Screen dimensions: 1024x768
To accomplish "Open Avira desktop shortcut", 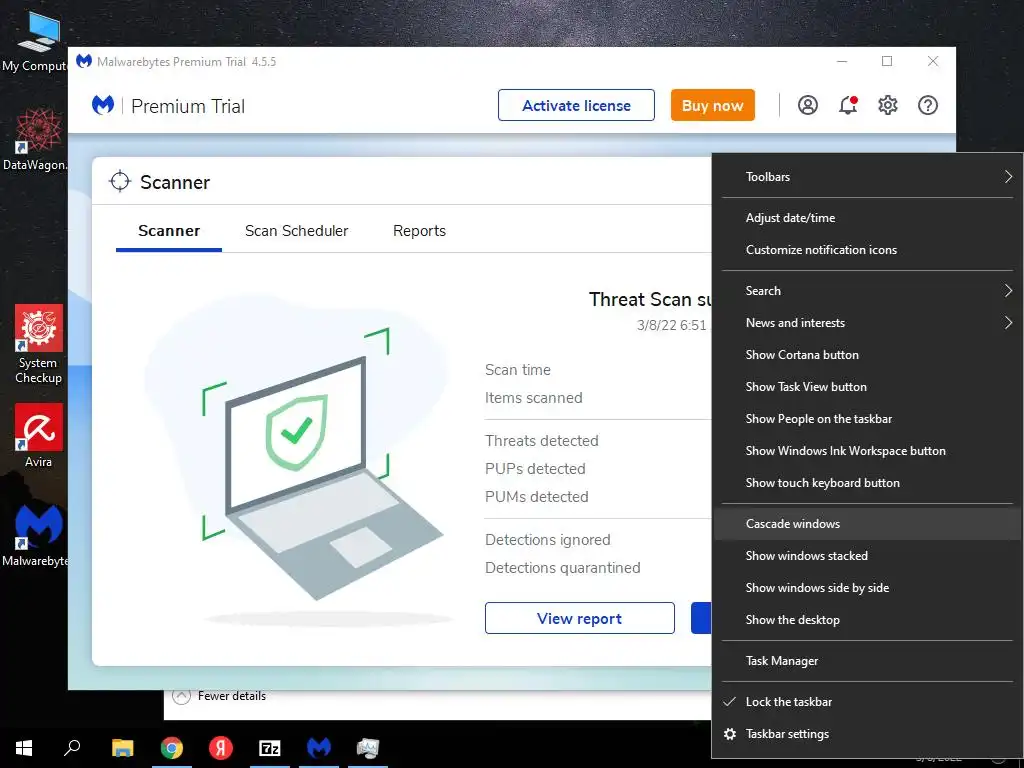I will pos(39,436).
